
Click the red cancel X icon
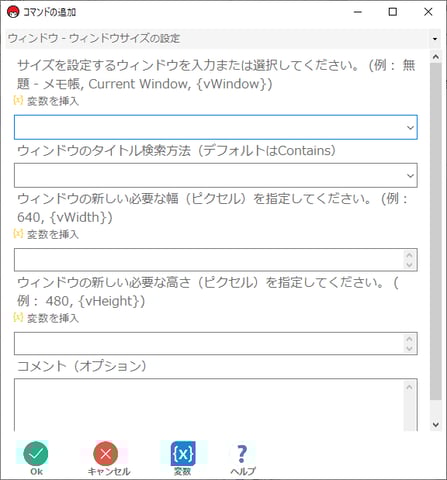106,453
